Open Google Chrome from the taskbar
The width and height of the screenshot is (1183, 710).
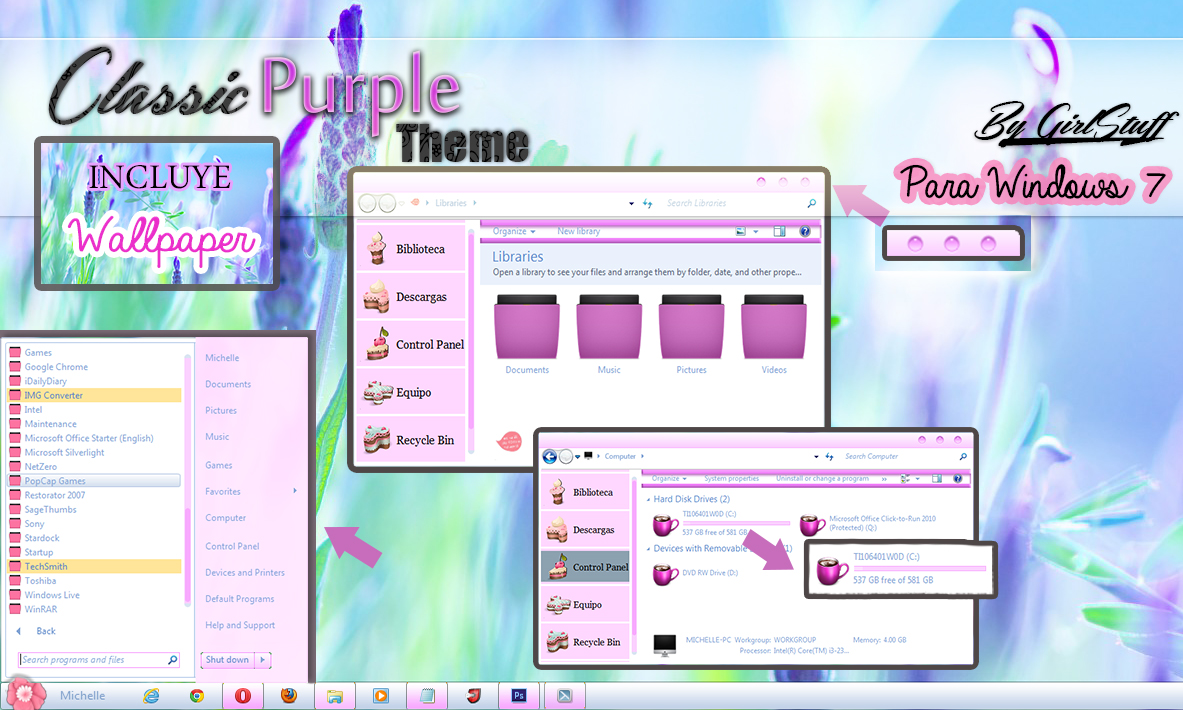197,695
